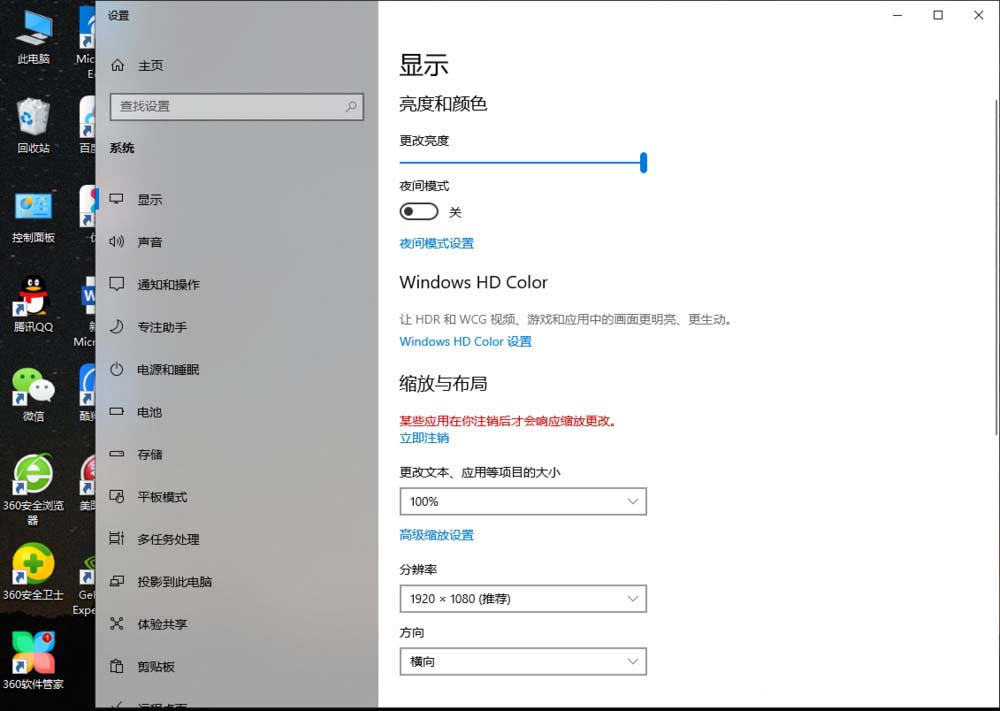
Task: Open the 主页 home icon in Settings
Action: point(117,65)
